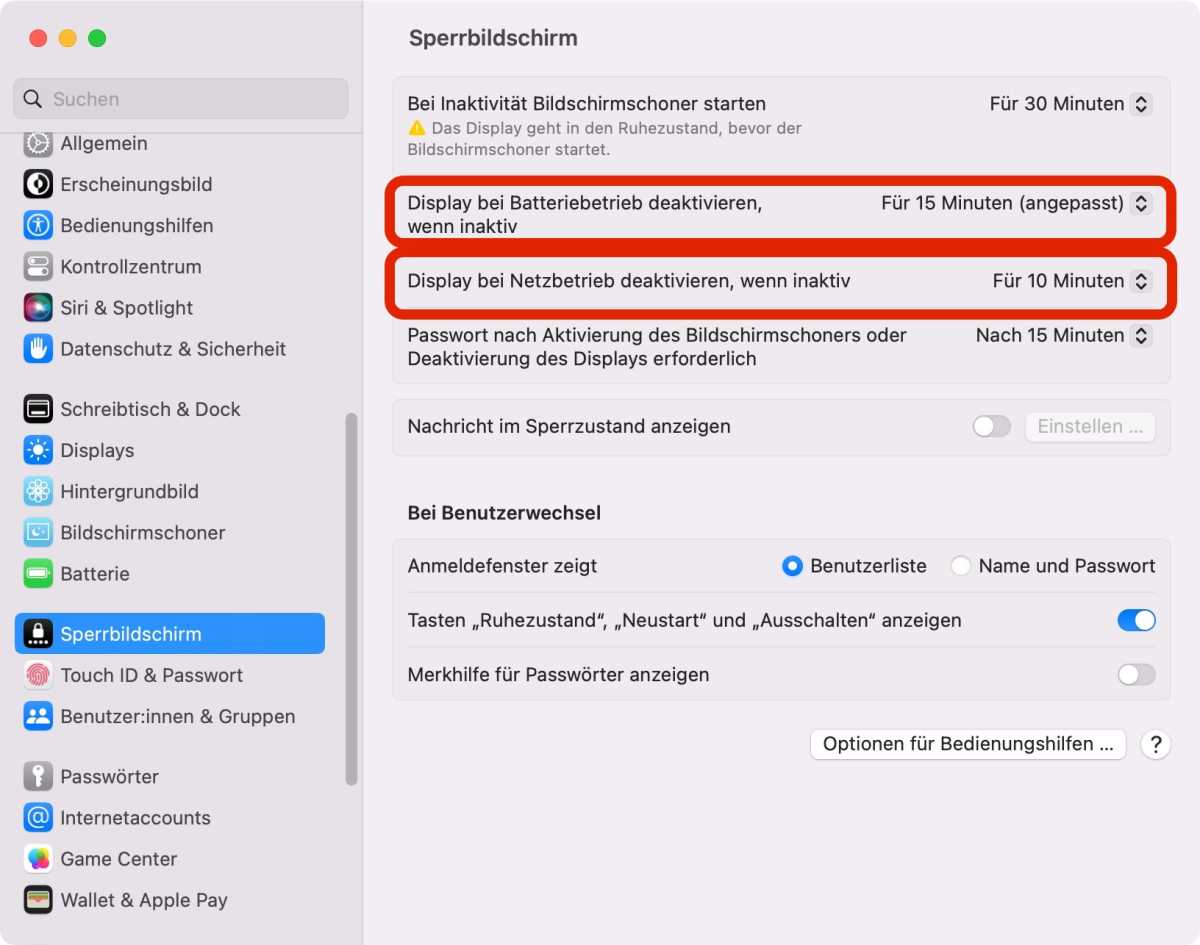1200x945 pixels.
Task: Click the Kontrollzentrum icon
Action: [132, 266]
